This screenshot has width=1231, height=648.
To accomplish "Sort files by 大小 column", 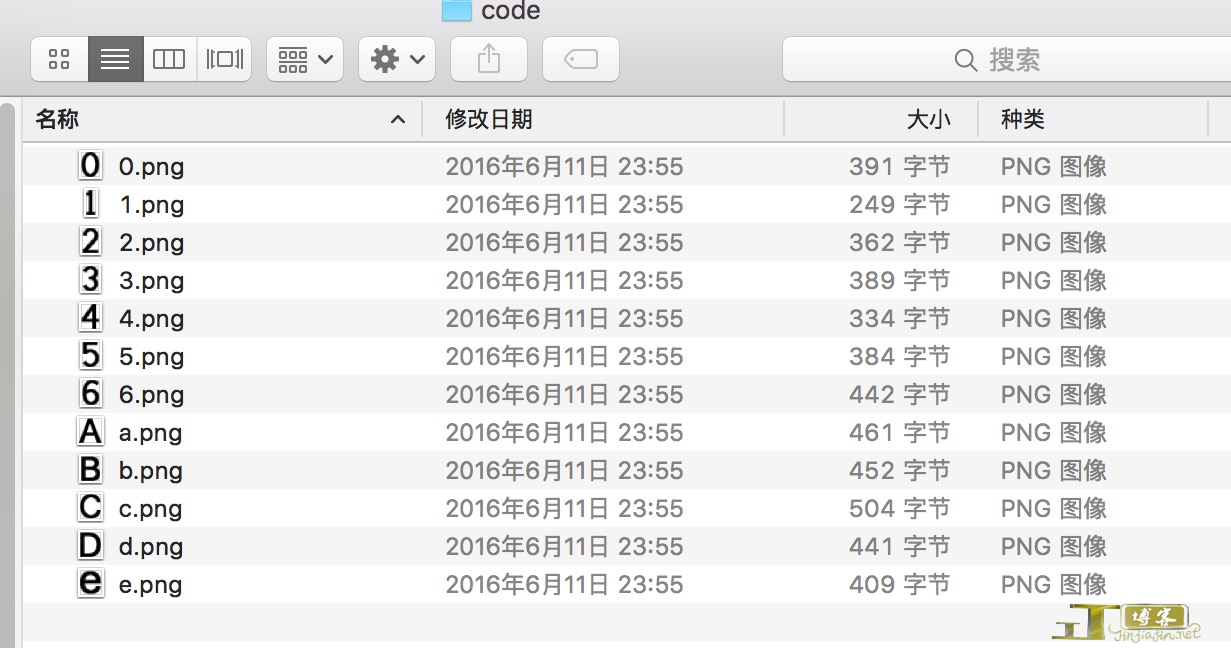I will (929, 119).
